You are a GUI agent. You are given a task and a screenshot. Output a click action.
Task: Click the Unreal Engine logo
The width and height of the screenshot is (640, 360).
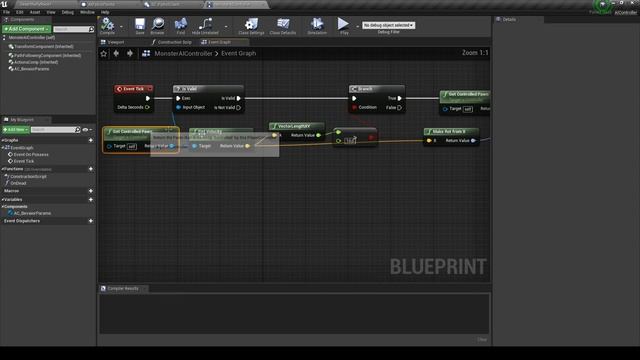click(x=4, y=4)
